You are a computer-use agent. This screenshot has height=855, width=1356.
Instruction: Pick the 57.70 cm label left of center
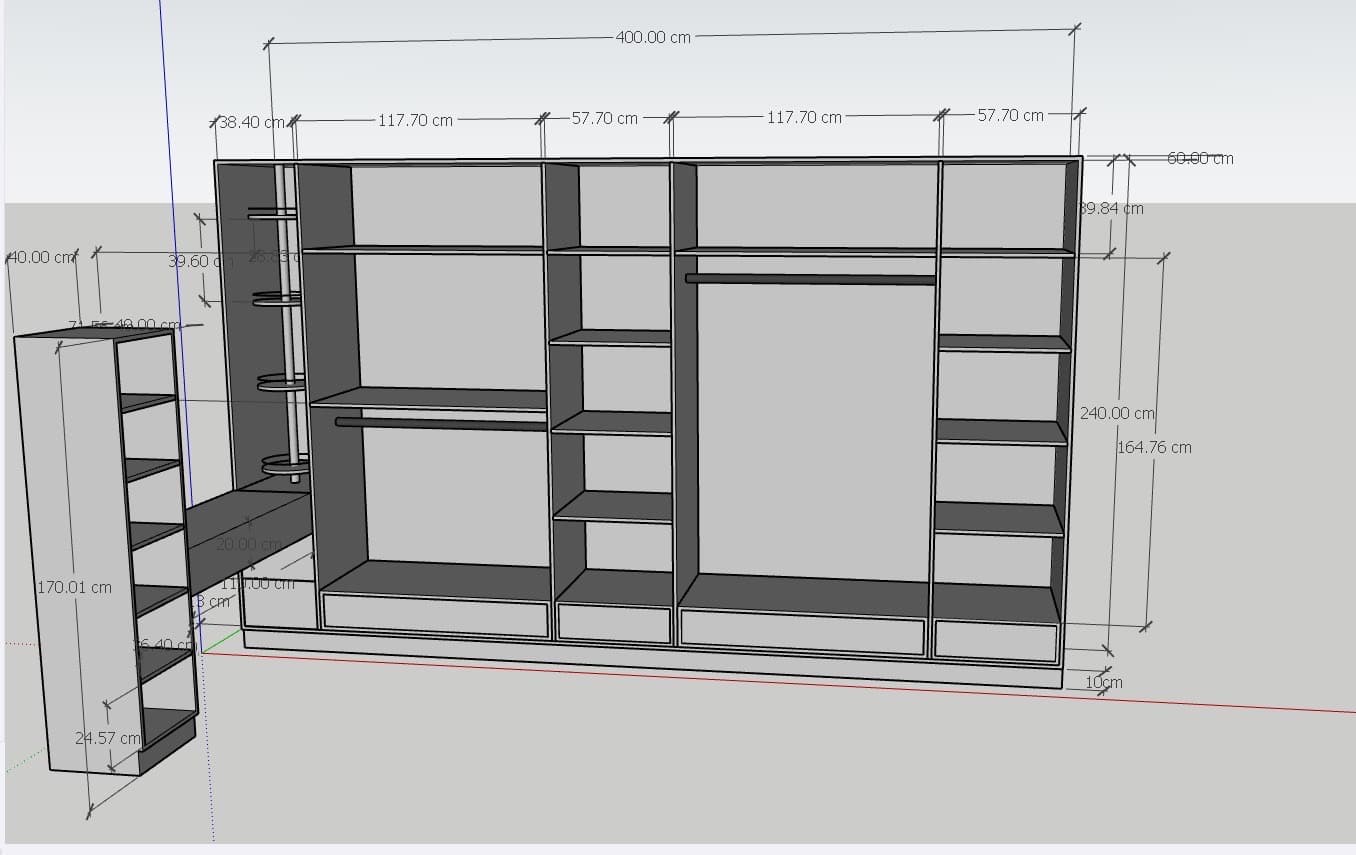click(605, 118)
